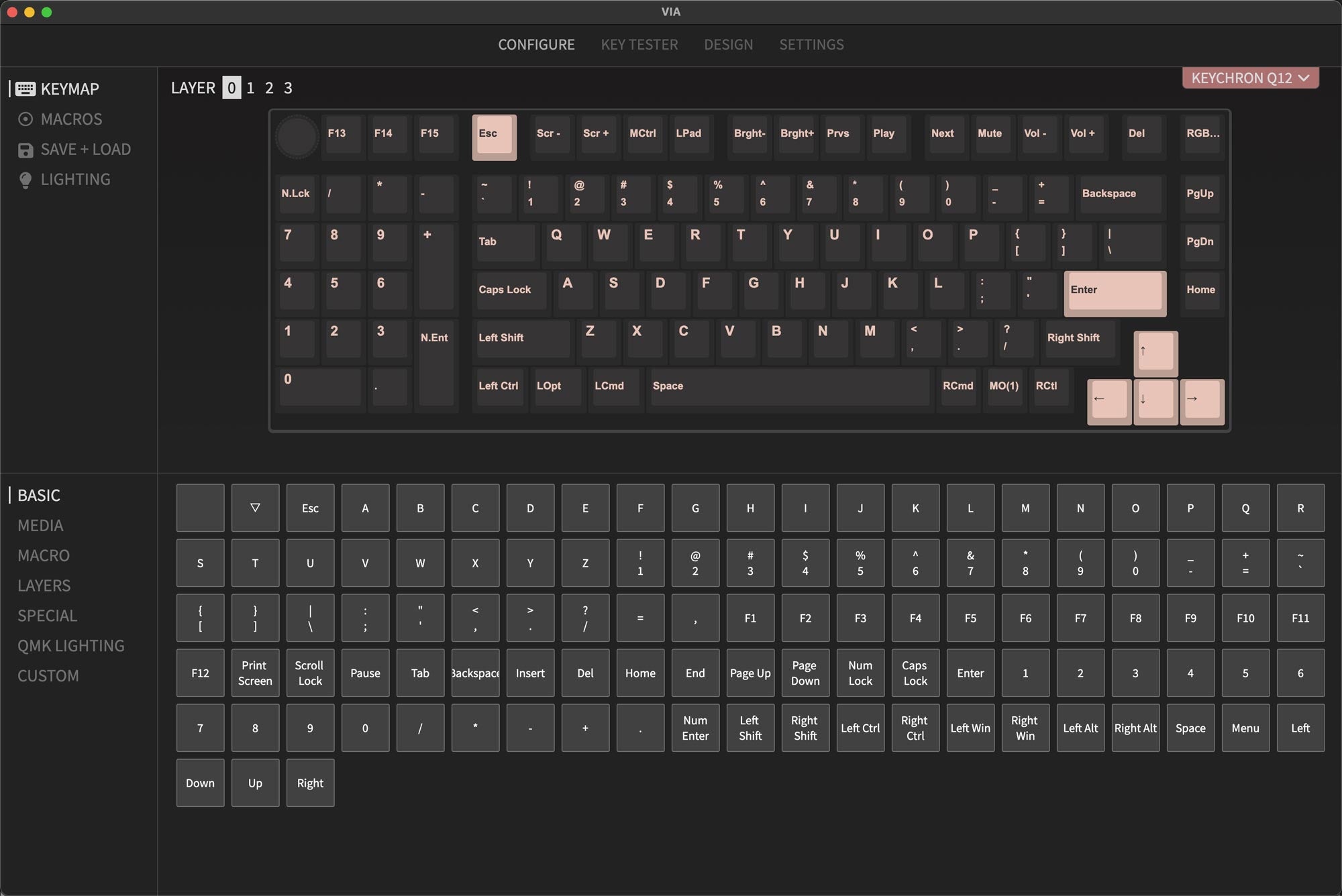
Task: Expand the LAYERS category
Action: click(x=43, y=585)
